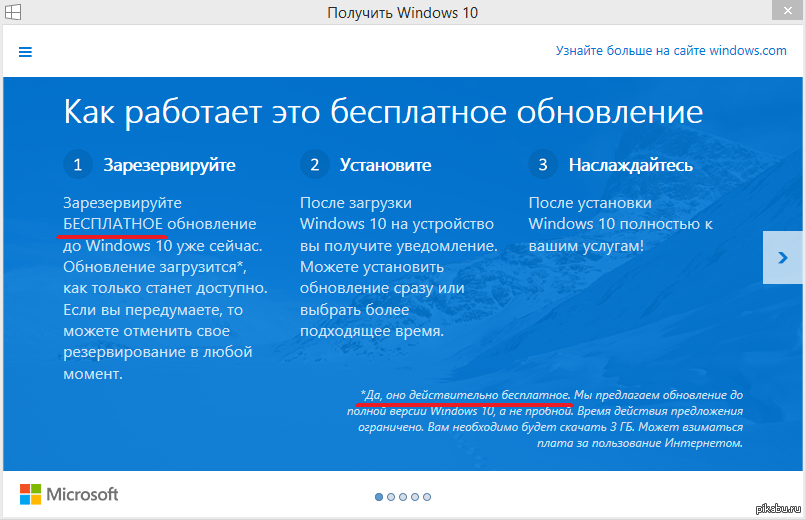Click the step 3 number circle
Viewport: 806px width, 520px height.
point(543,164)
